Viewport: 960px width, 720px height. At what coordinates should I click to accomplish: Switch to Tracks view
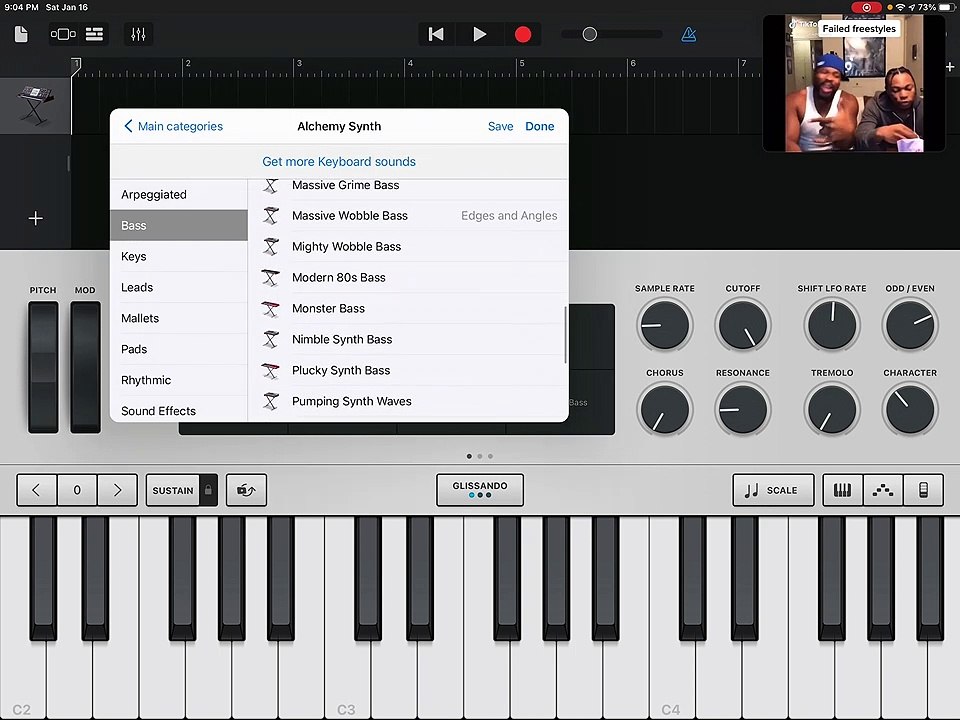click(94, 34)
